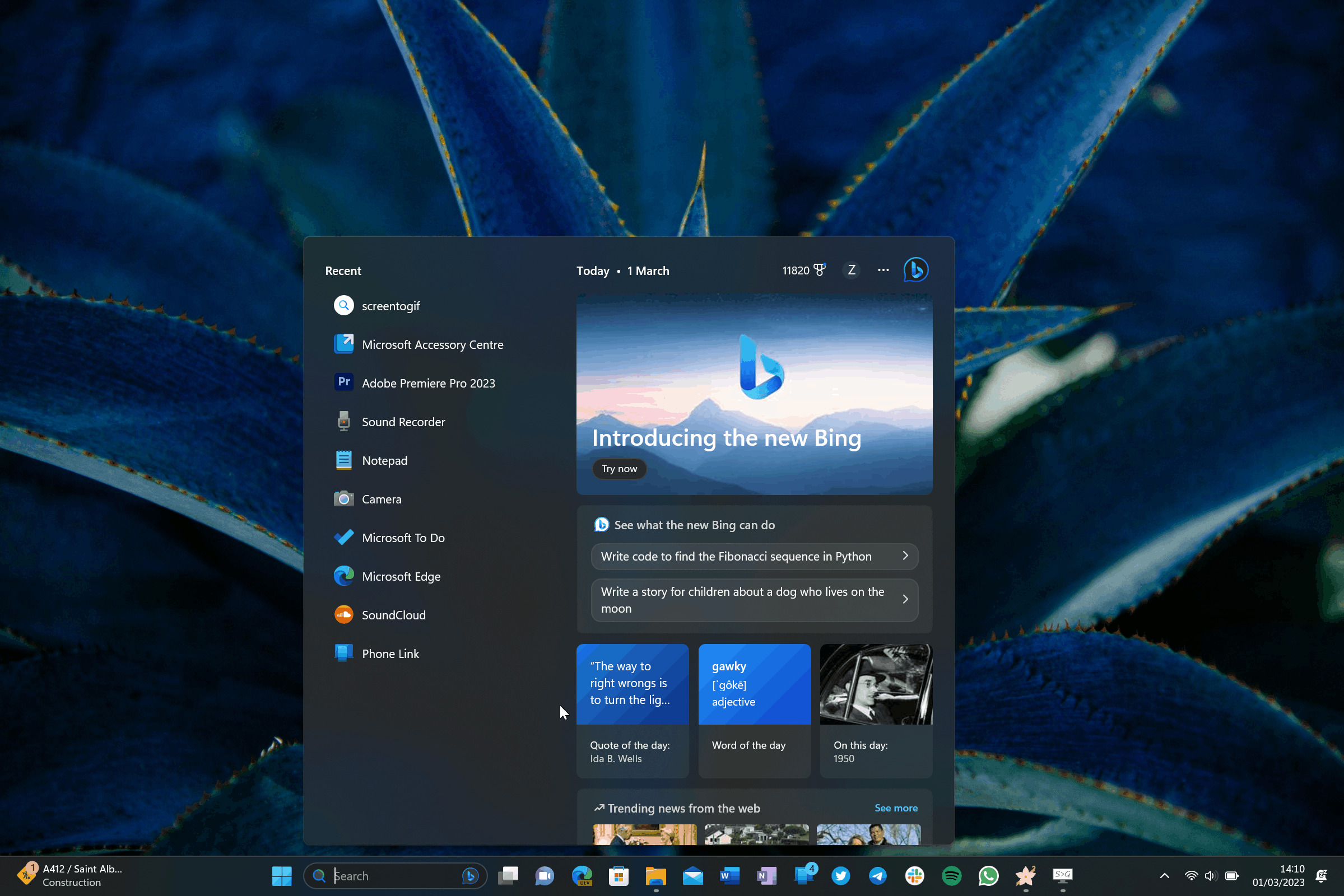Launch SoundCloud from the Recent list
1344x896 pixels.
393,615
